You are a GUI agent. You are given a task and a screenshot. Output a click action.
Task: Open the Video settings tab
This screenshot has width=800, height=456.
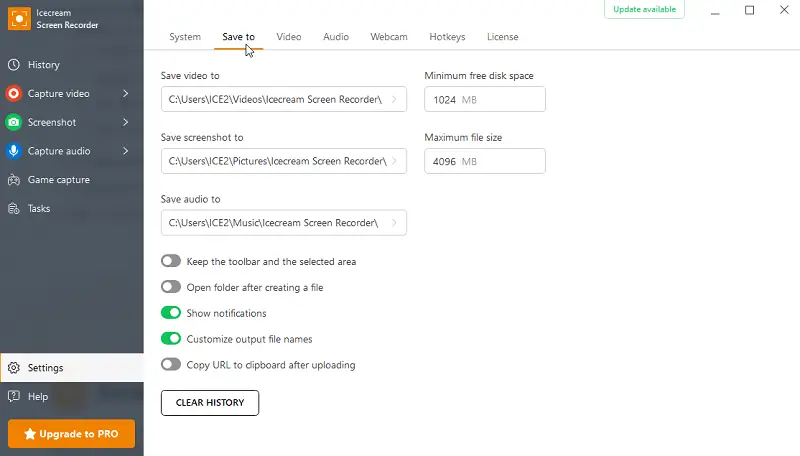click(x=289, y=37)
